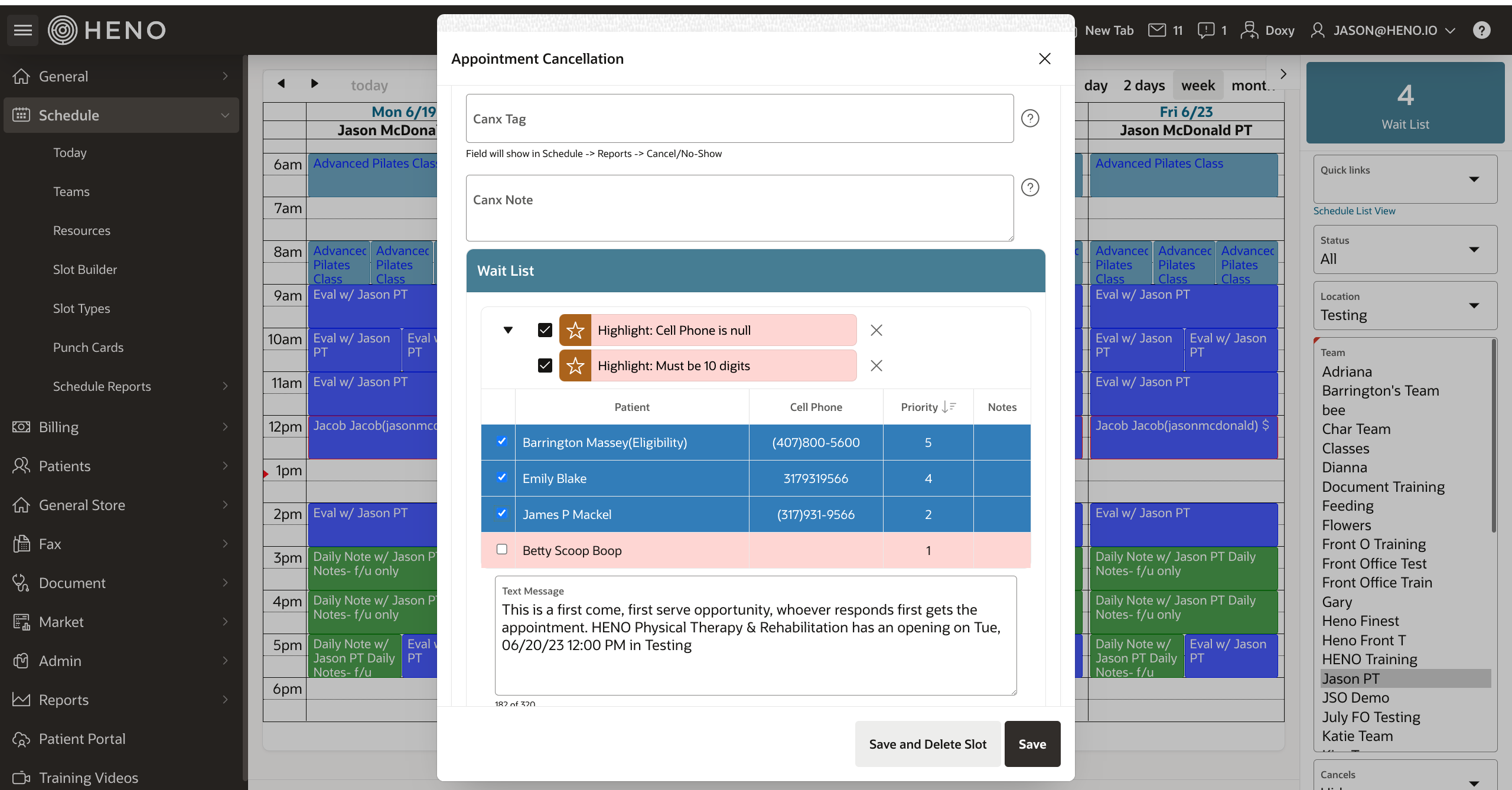This screenshot has height=790, width=1512.
Task: Click the Reports menu item in sidebar
Action: (63, 699)
